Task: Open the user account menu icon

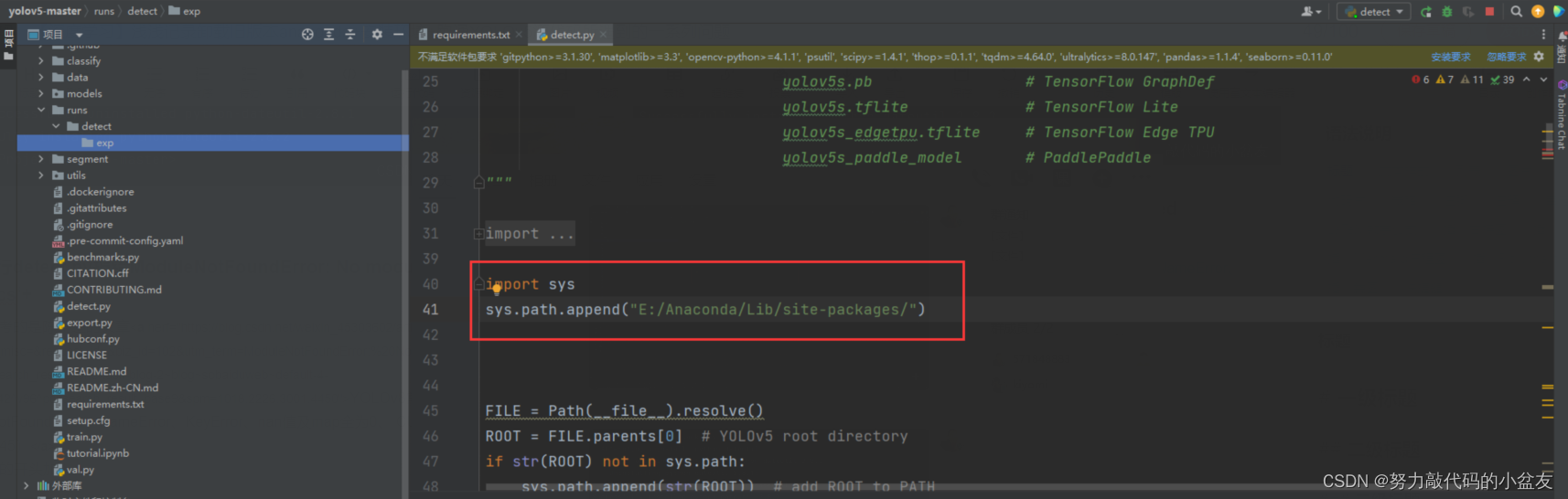Action: point(1311,11)
